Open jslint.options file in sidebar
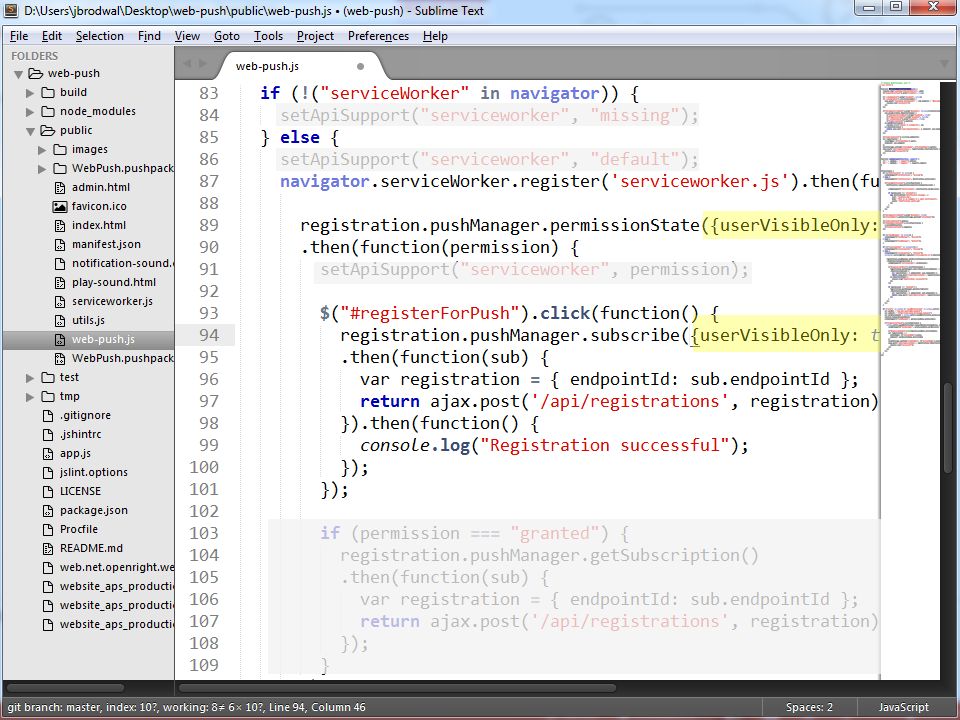 [94, 473]
